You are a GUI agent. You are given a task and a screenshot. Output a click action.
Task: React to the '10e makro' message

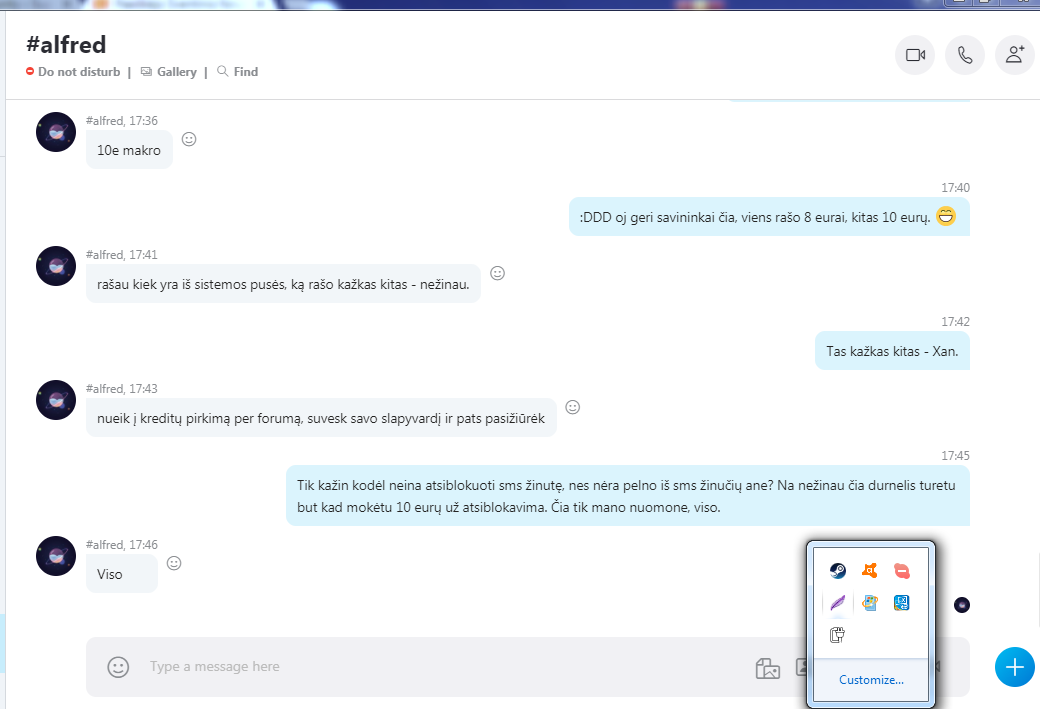tap(189, 139)
